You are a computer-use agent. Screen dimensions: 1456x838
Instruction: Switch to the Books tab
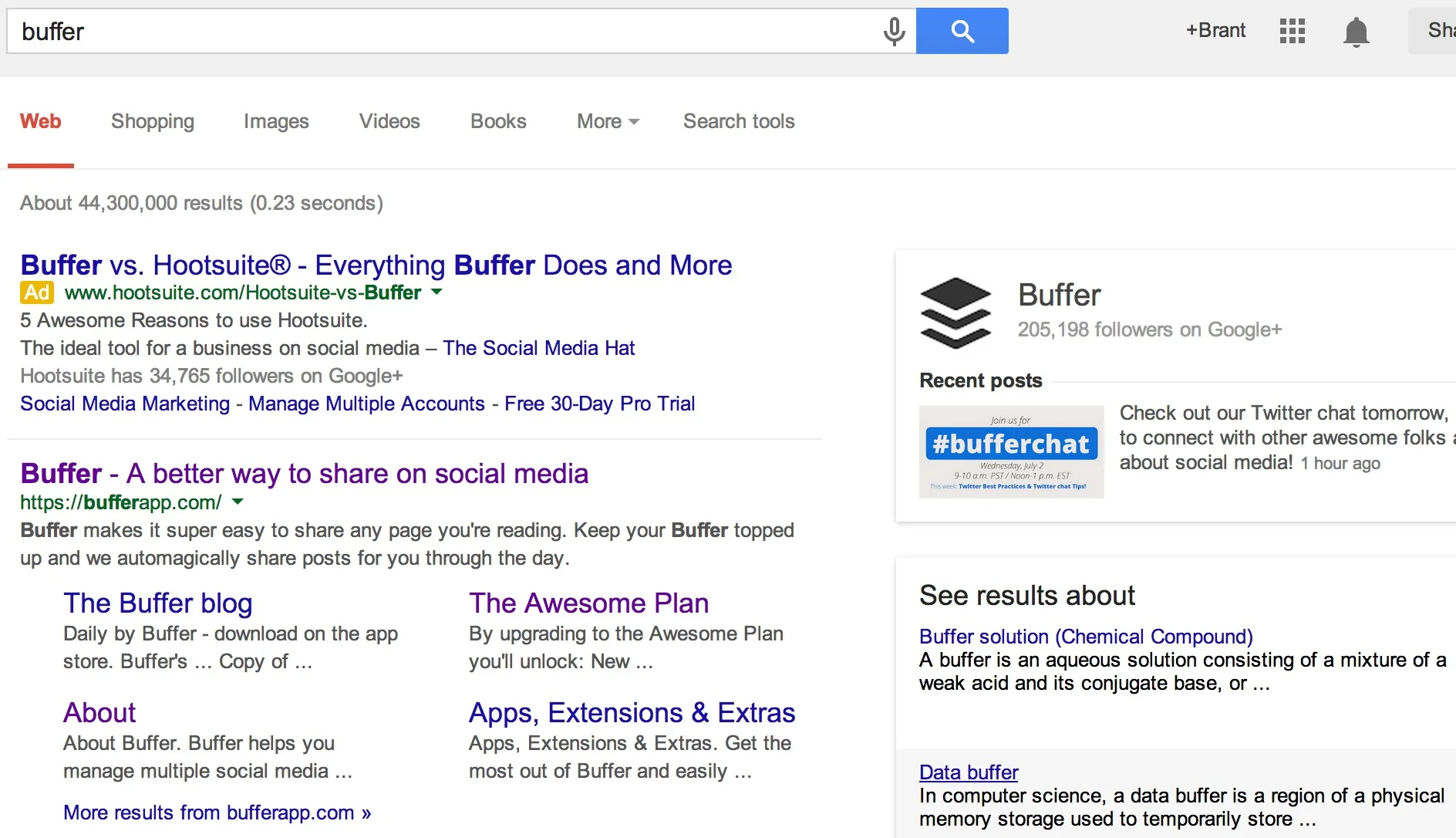click(498, 121)
